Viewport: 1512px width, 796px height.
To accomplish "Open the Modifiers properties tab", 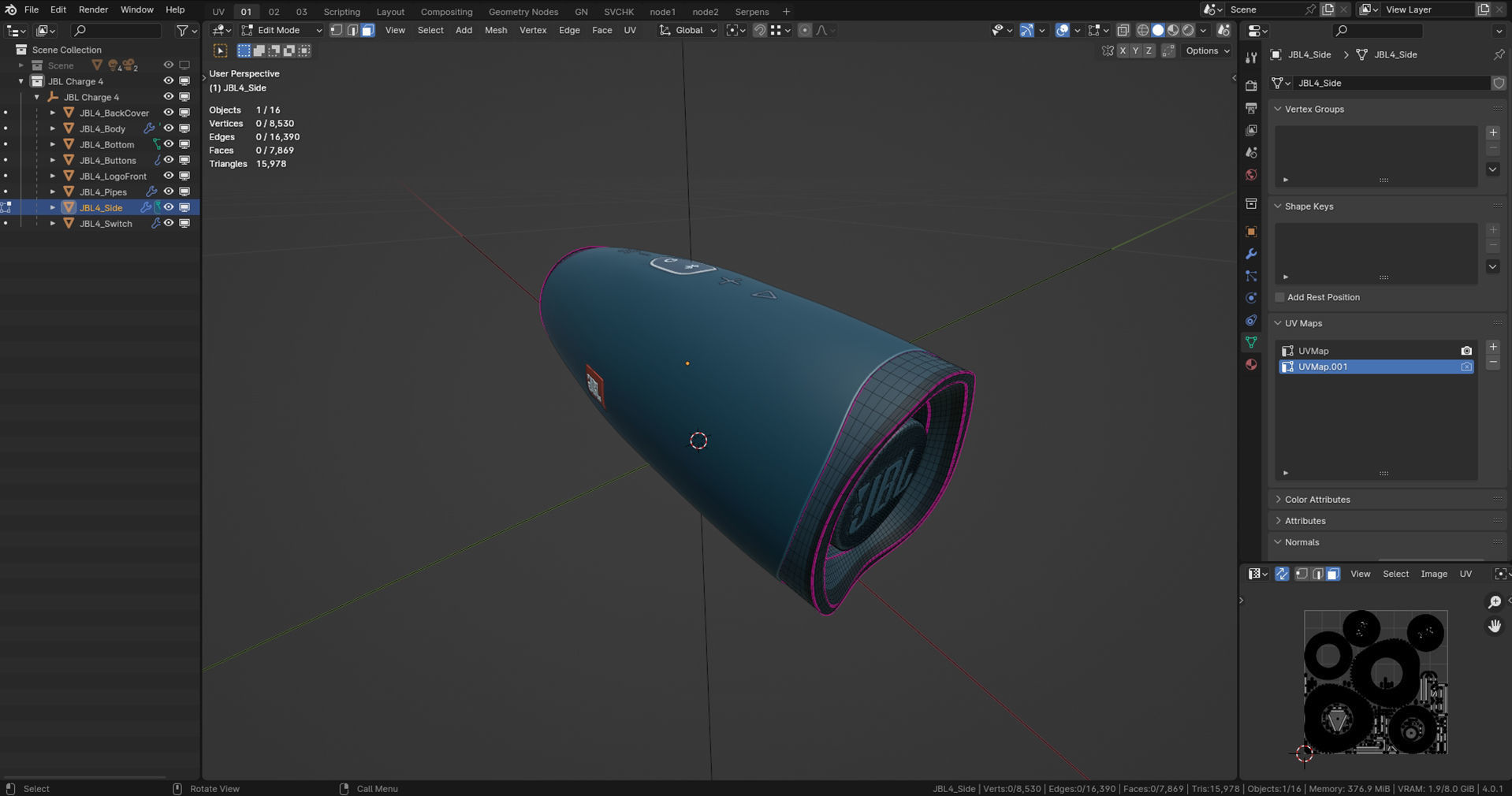I will click(1251, 254).
